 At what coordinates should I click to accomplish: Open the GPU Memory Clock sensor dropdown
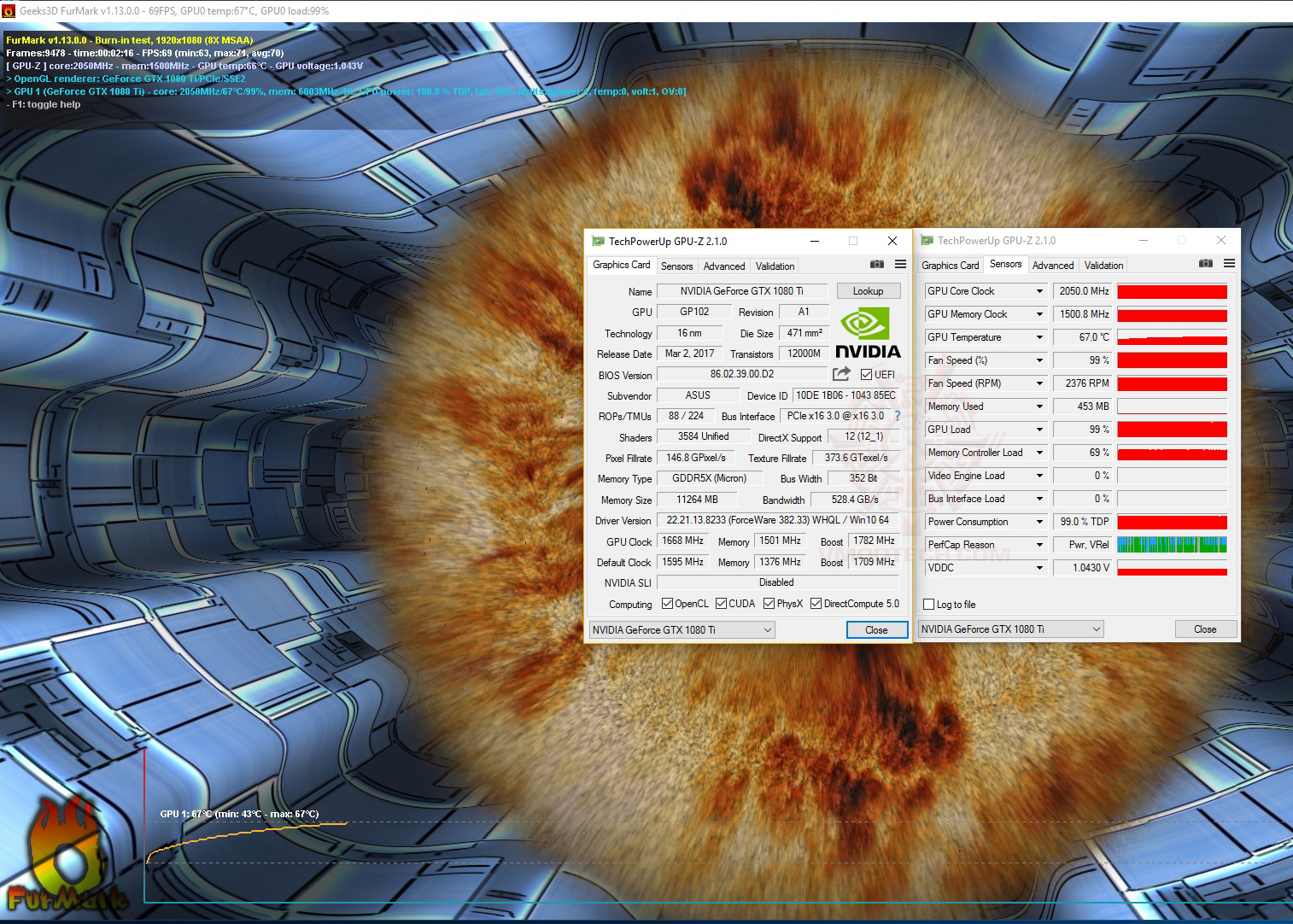coord(1039,314)
